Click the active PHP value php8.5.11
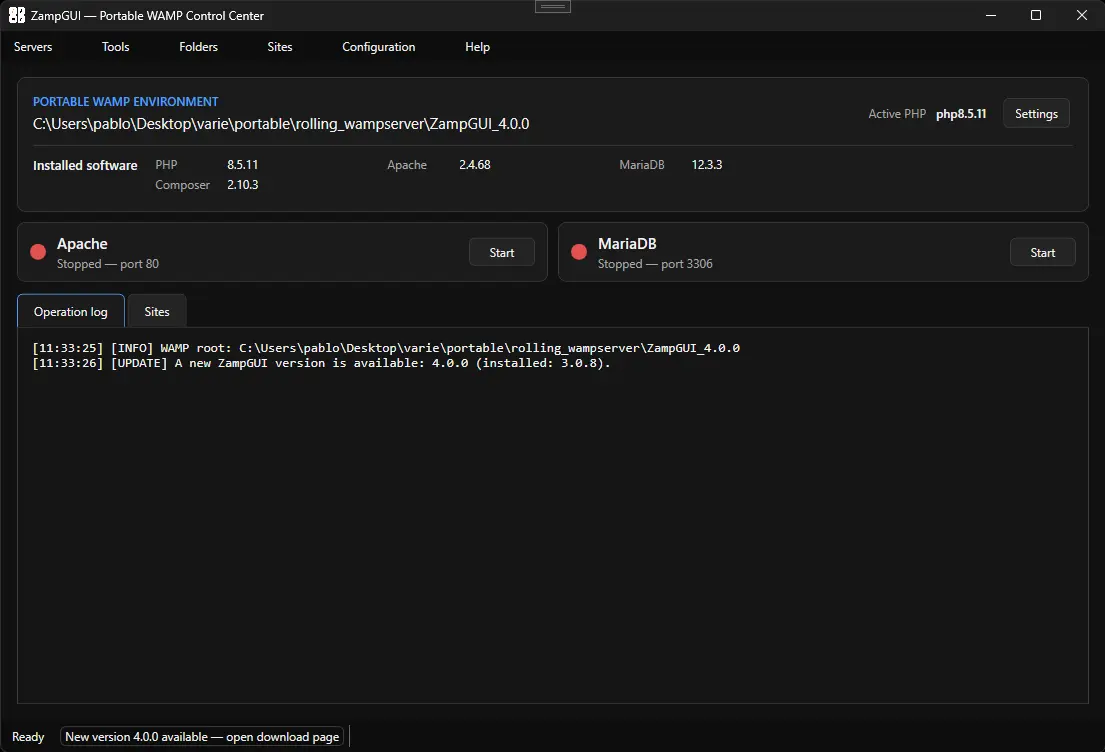This screenshot has width=1105, height=752. (x=961, y=113)
